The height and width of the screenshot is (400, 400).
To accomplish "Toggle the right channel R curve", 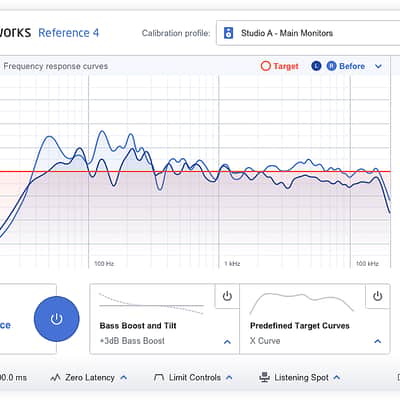I will pos(331,66).
